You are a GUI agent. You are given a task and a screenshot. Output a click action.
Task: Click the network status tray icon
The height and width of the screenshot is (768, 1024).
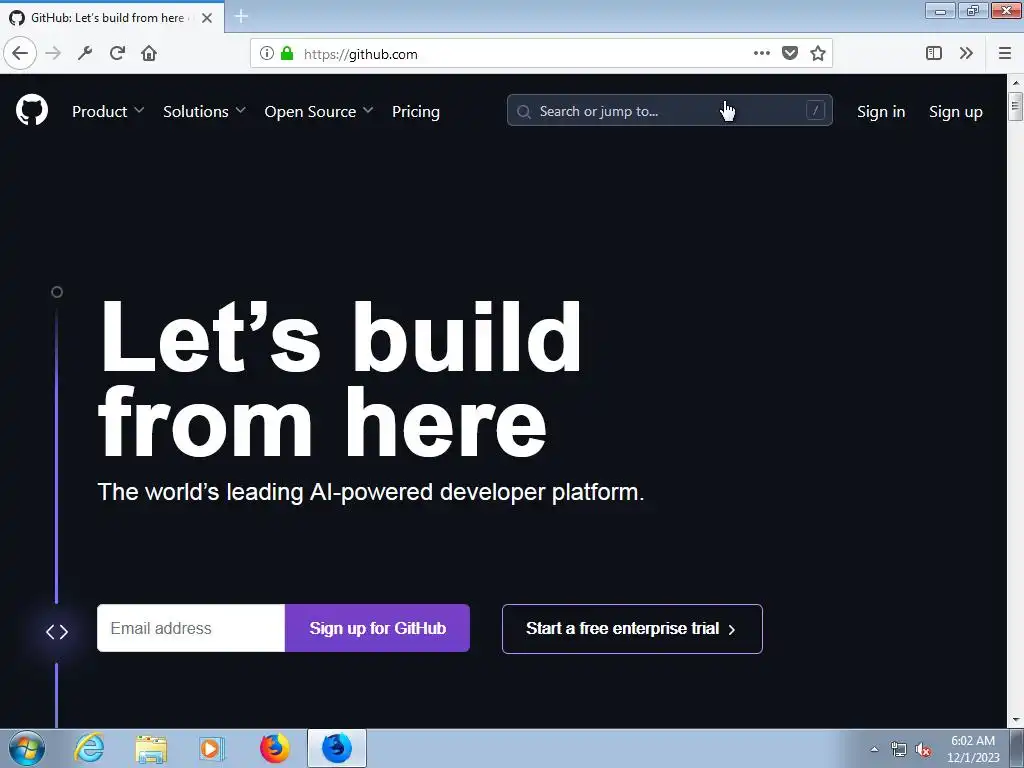coord(899,750)
